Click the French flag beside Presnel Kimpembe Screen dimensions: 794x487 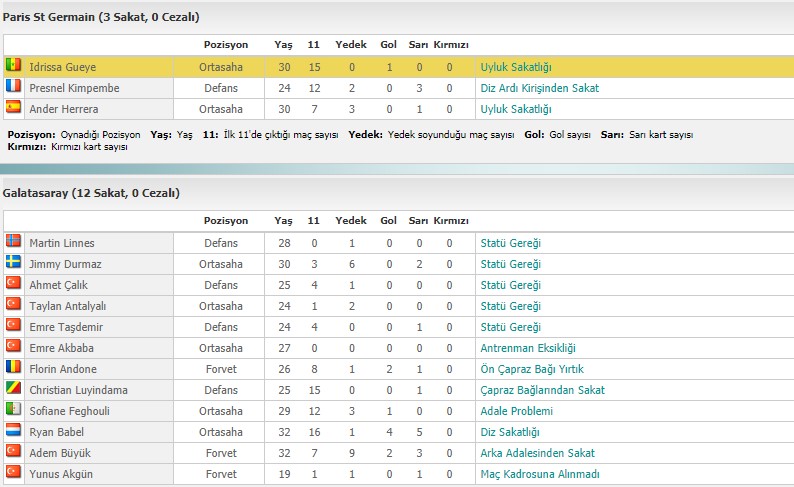coord(14,86)
